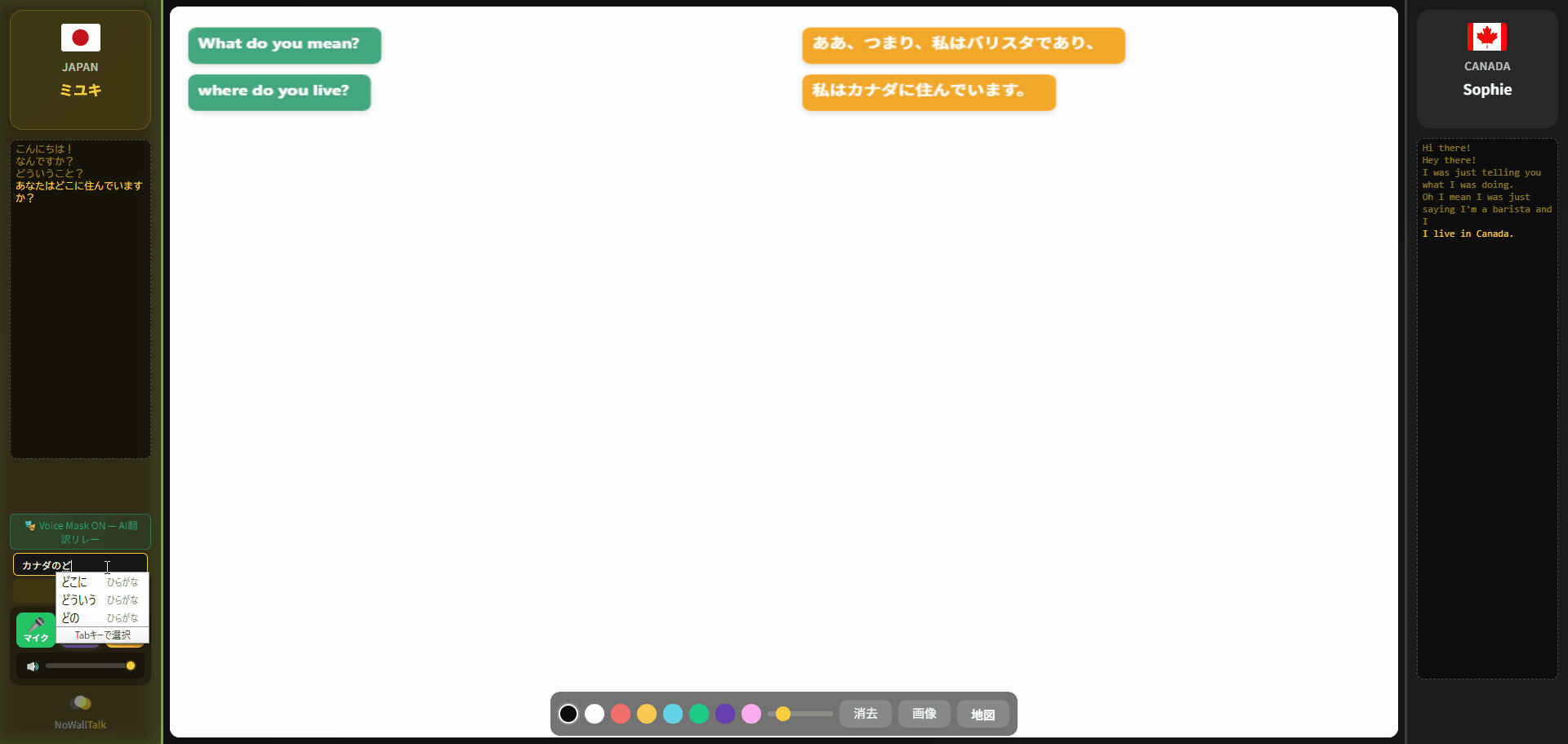The height and width of the screenshot is (744, 1568).
Task: Click the text cursor in the drawing canvas toolbar
Action: pos(108,568)
